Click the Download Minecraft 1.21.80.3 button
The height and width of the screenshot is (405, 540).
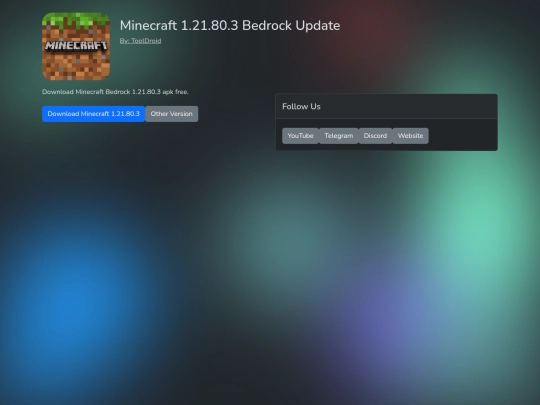pyautogui.click(x=93, y=114)
